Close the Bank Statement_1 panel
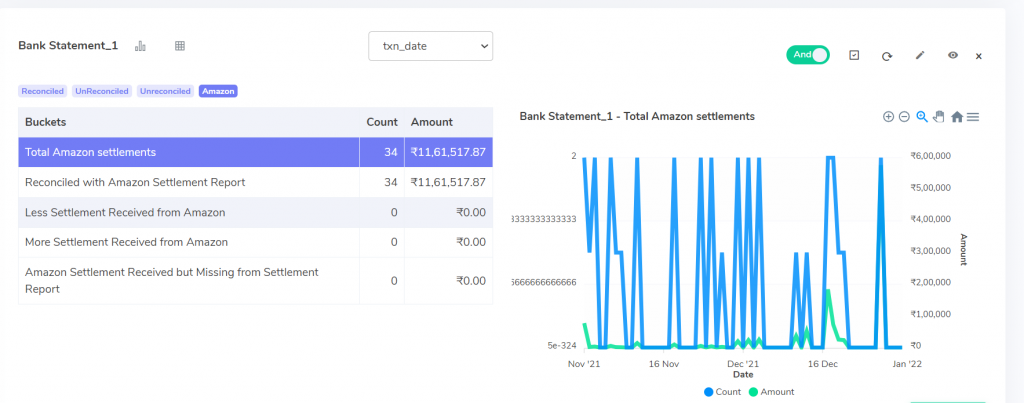 point(978,56)
